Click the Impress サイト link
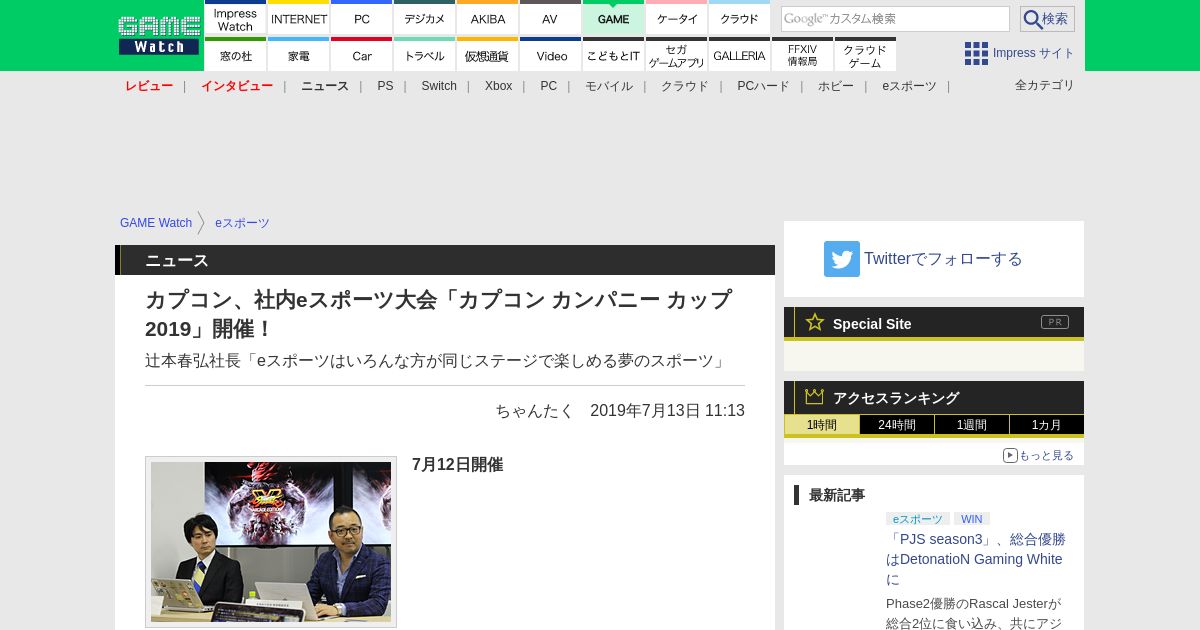1200x630 pixels. pyautogui.click(x=1033, y=53)
